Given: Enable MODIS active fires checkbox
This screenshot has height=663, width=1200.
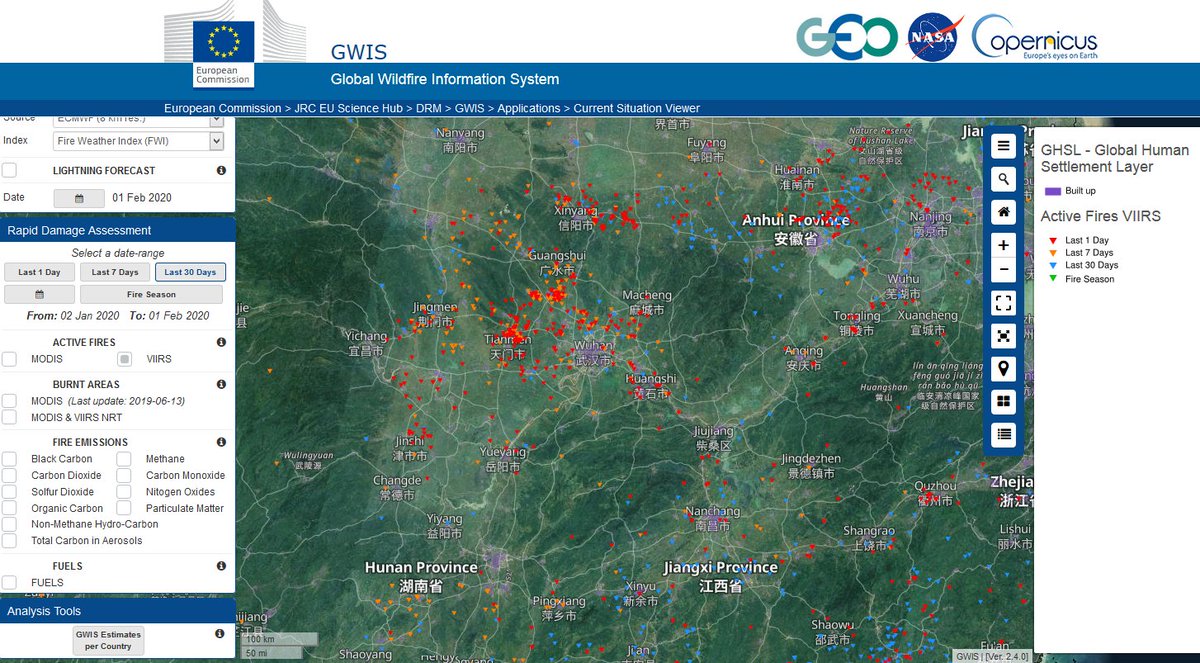Looking at the screenshot, I should click(x=9, y=359).
